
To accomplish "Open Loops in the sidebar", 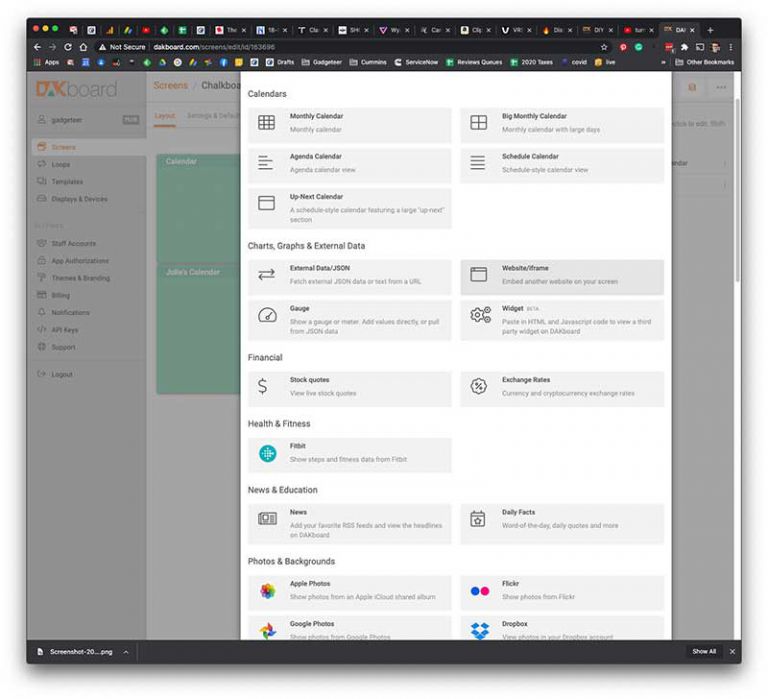I will coord(61,164).
